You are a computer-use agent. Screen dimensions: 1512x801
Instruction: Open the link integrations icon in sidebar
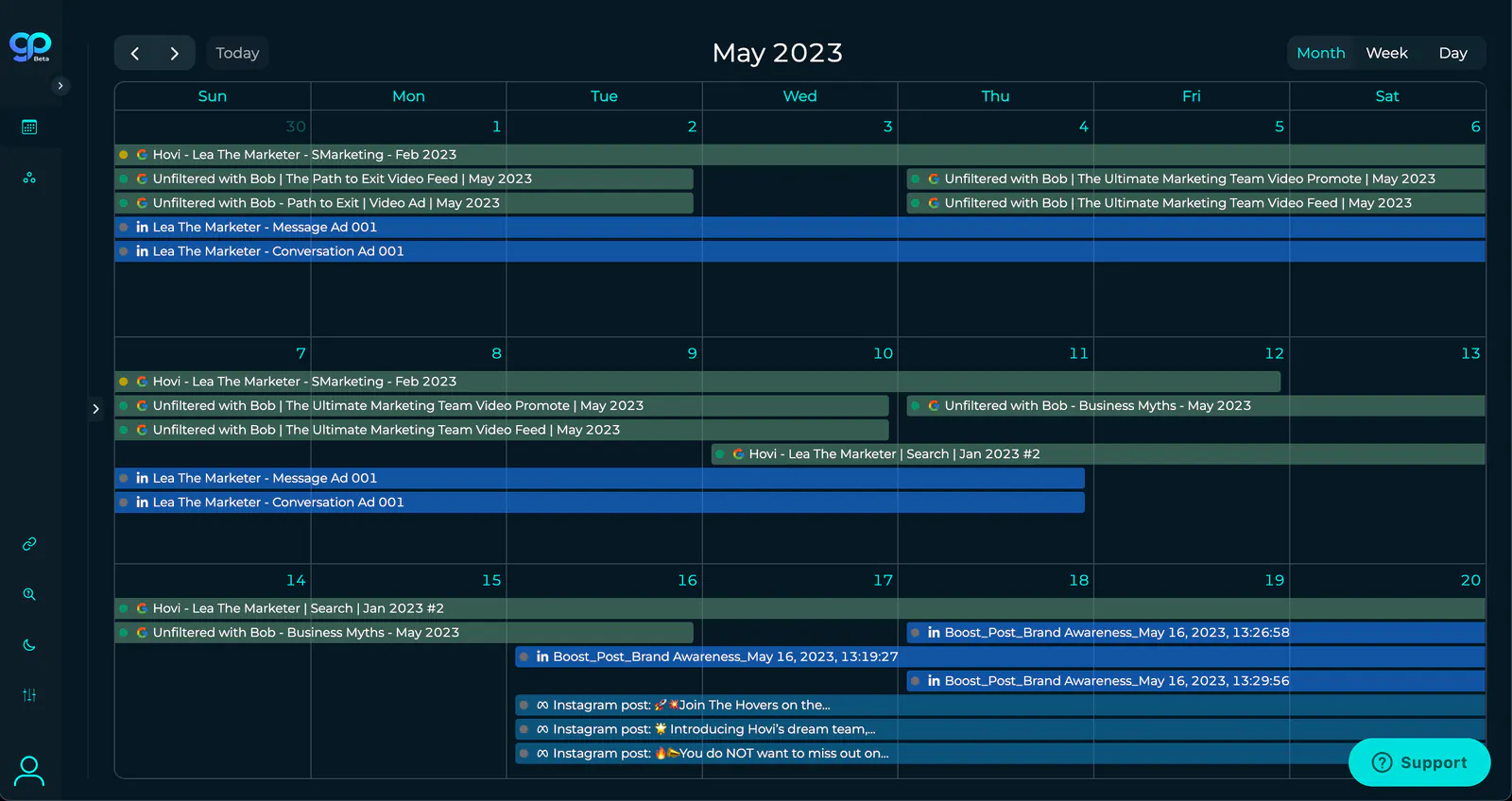click(29, 544)
